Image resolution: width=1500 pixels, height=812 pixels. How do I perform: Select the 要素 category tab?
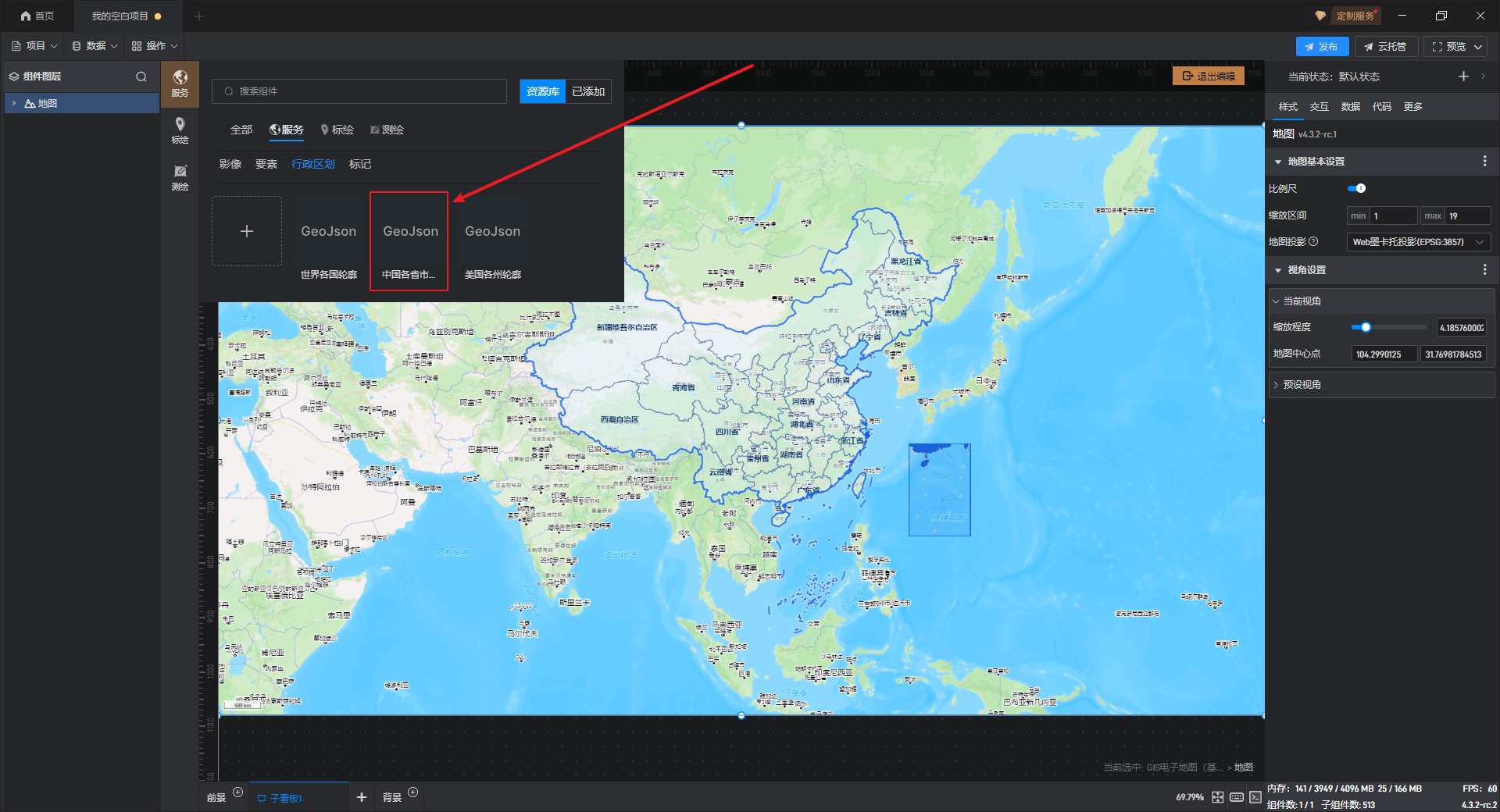click(266, 164)
